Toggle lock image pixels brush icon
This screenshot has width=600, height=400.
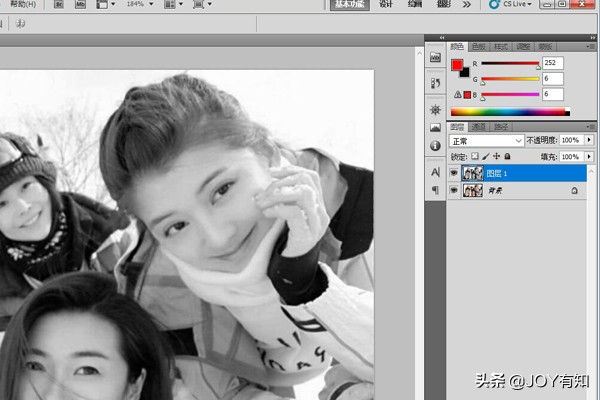486,156
